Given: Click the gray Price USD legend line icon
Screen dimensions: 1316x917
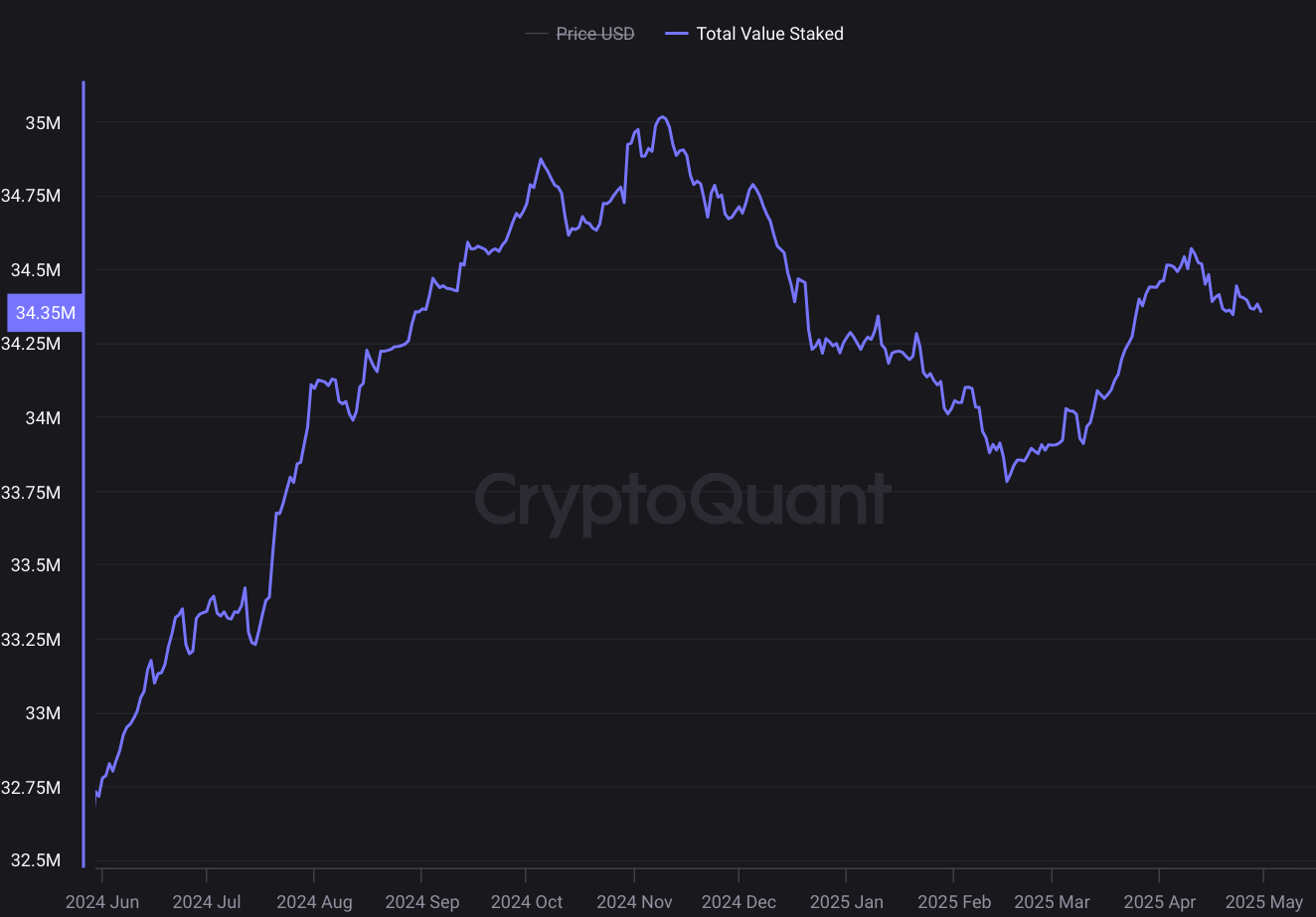Looking at the screenshot, I should coord(537,33).
